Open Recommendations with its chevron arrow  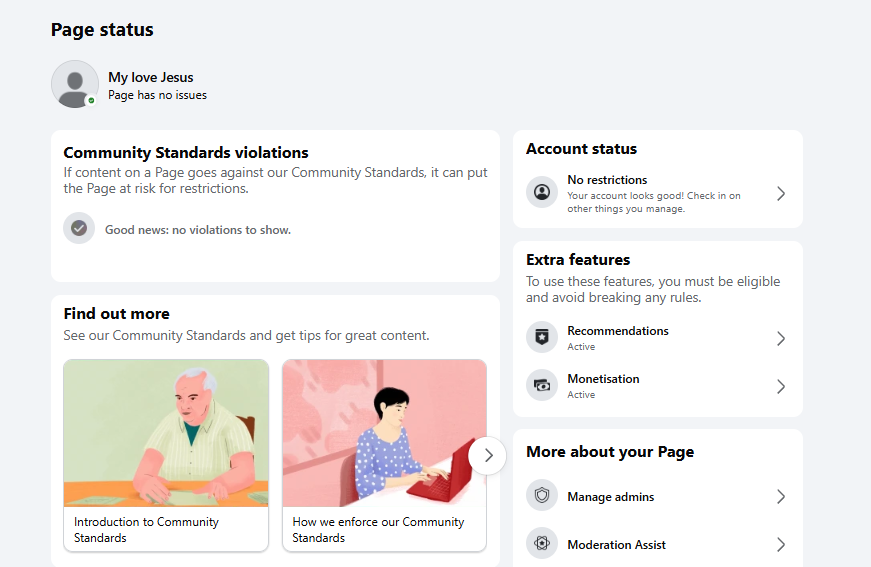780,338
